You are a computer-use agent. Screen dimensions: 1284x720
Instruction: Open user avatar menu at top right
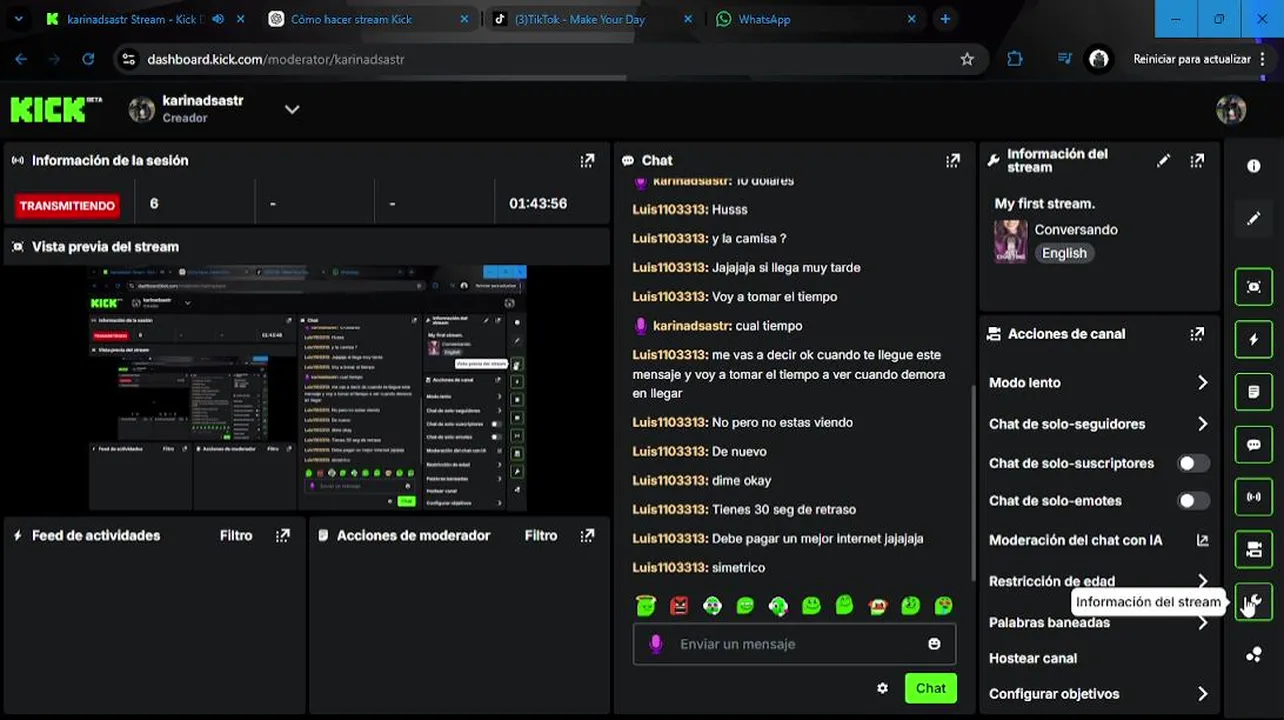(1231, 109)
